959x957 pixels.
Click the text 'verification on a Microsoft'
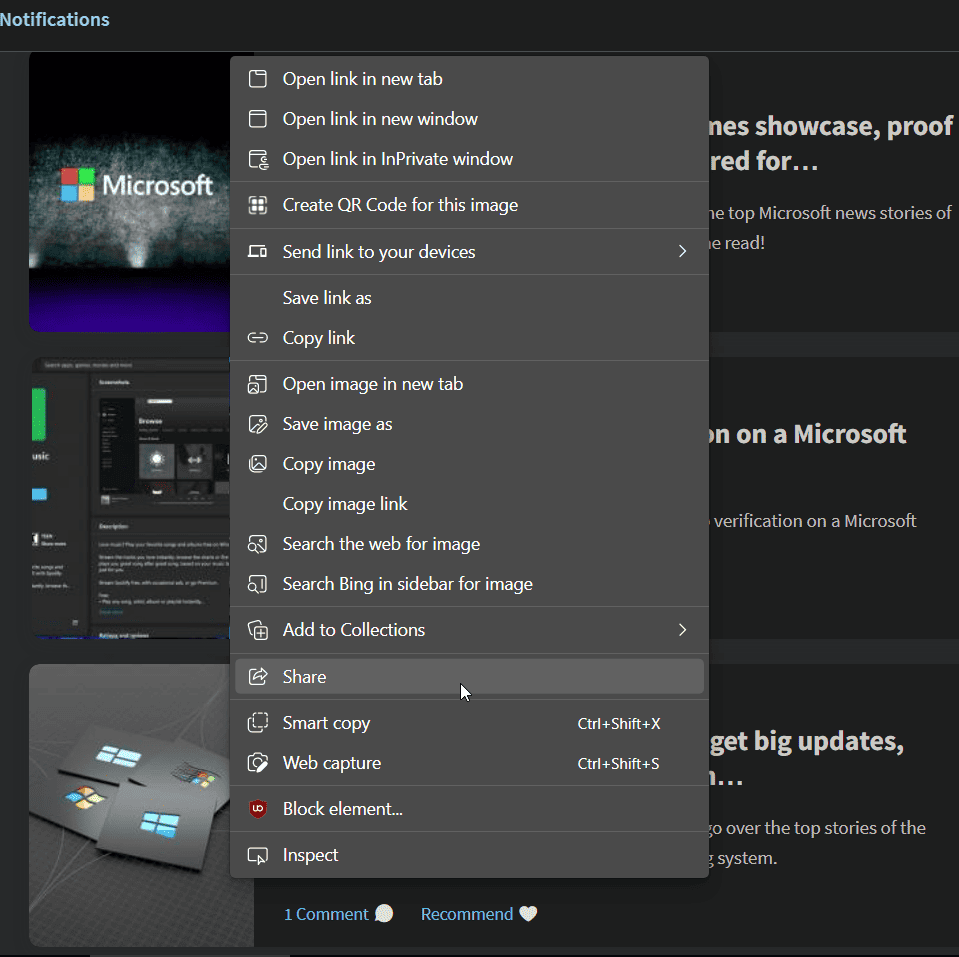click(815, 521)
